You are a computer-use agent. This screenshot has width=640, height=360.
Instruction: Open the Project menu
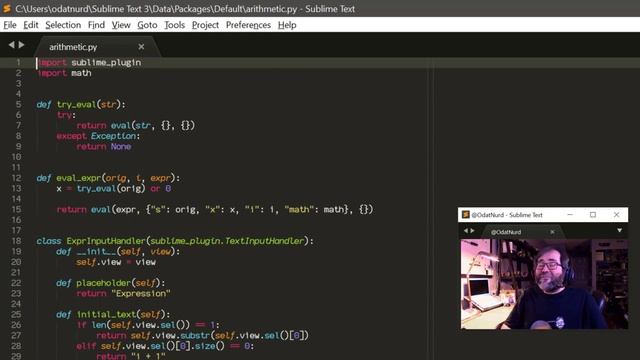[205, 25]
